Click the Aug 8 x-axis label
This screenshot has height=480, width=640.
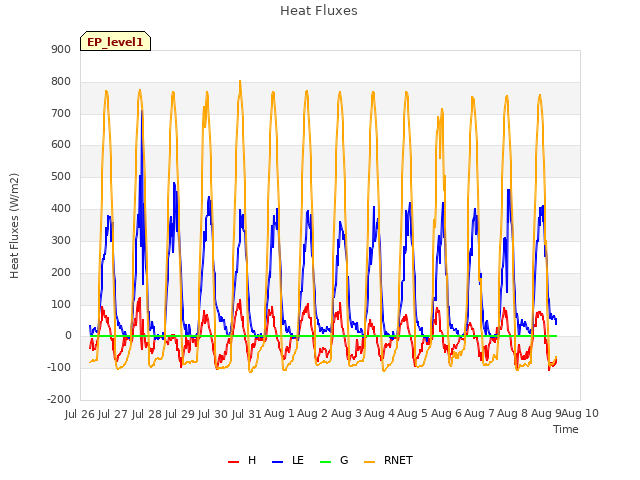pyautogui.click(x=512, y=413)
